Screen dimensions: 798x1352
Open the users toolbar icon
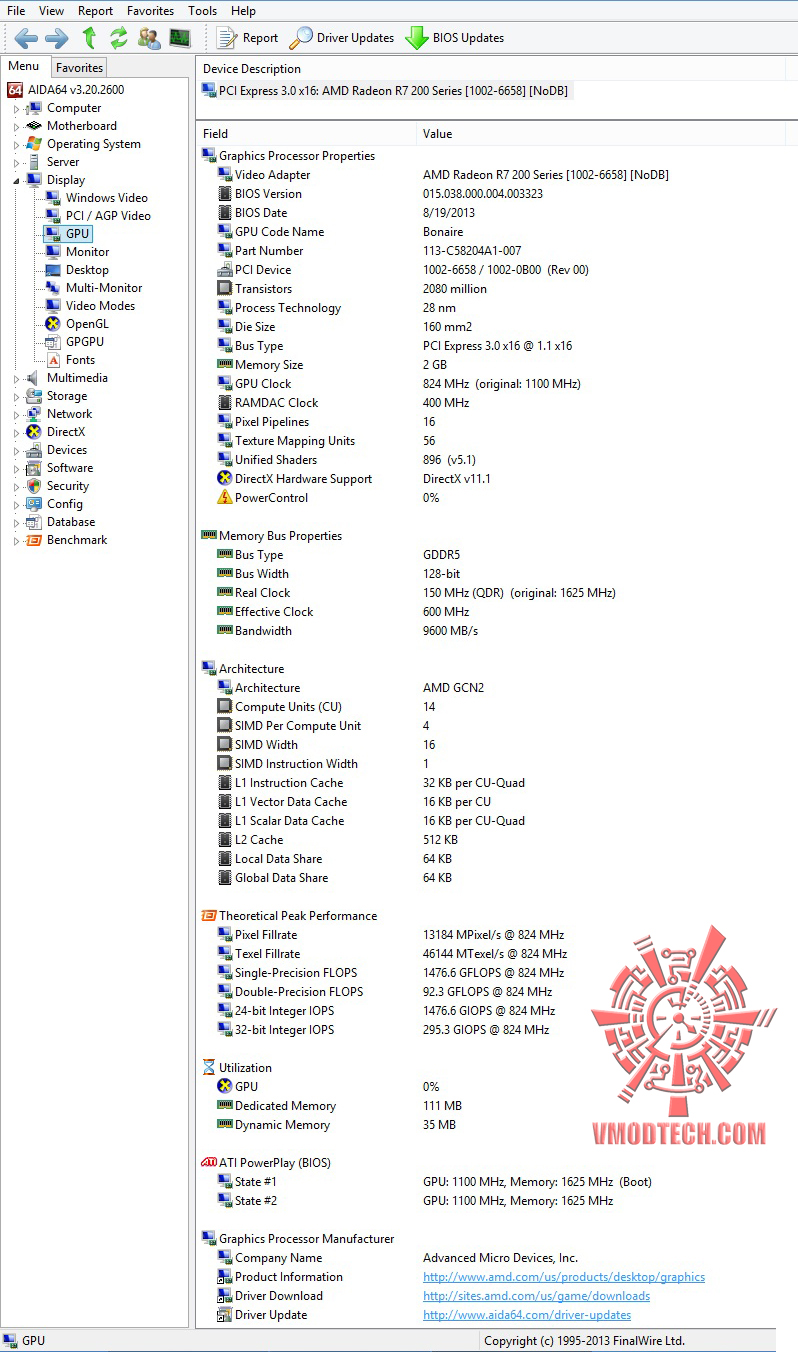[x=150, y=38]
